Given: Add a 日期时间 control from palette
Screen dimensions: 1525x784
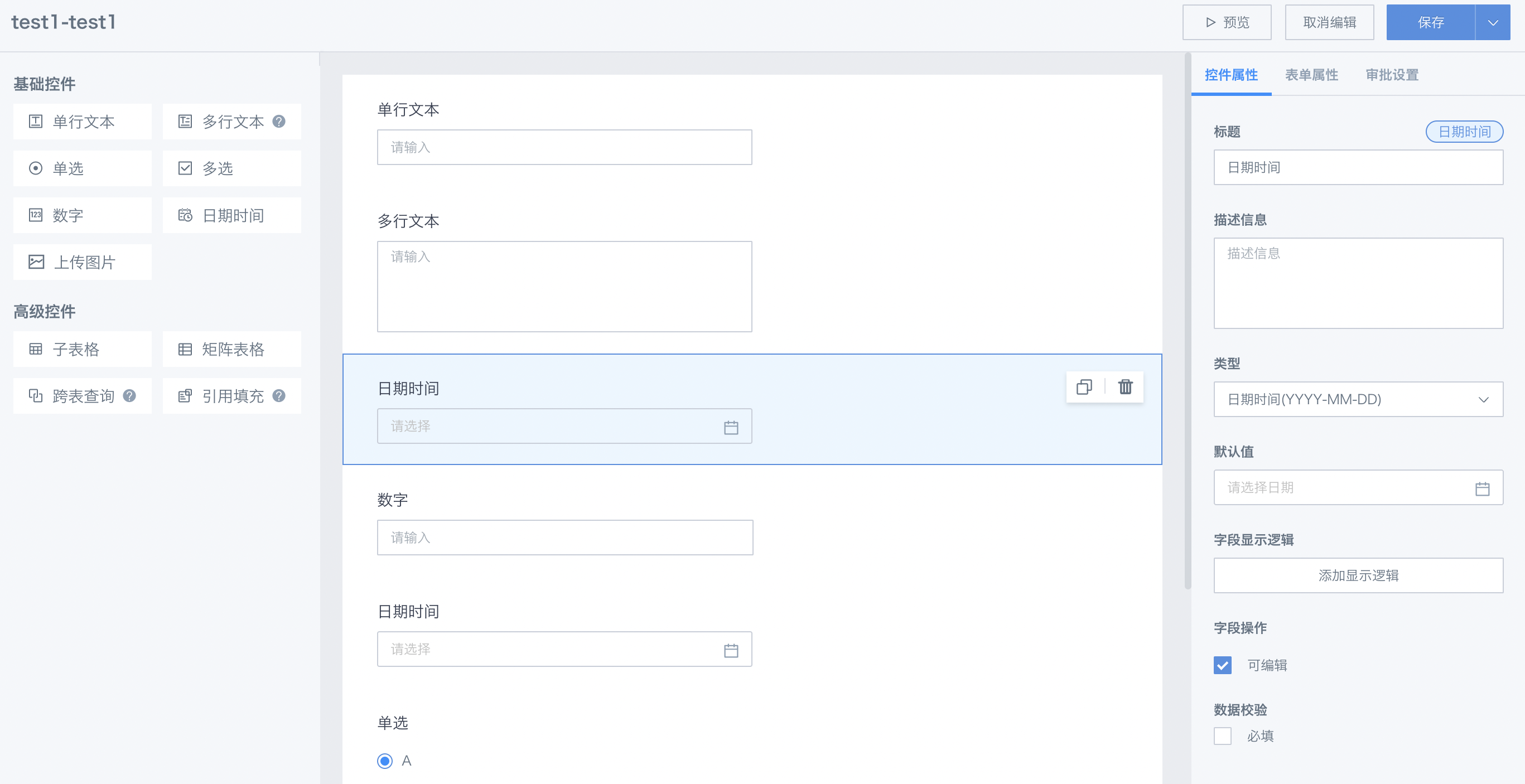Looking at the screenshot, I should pyautogui.click(x=231, y=215).
